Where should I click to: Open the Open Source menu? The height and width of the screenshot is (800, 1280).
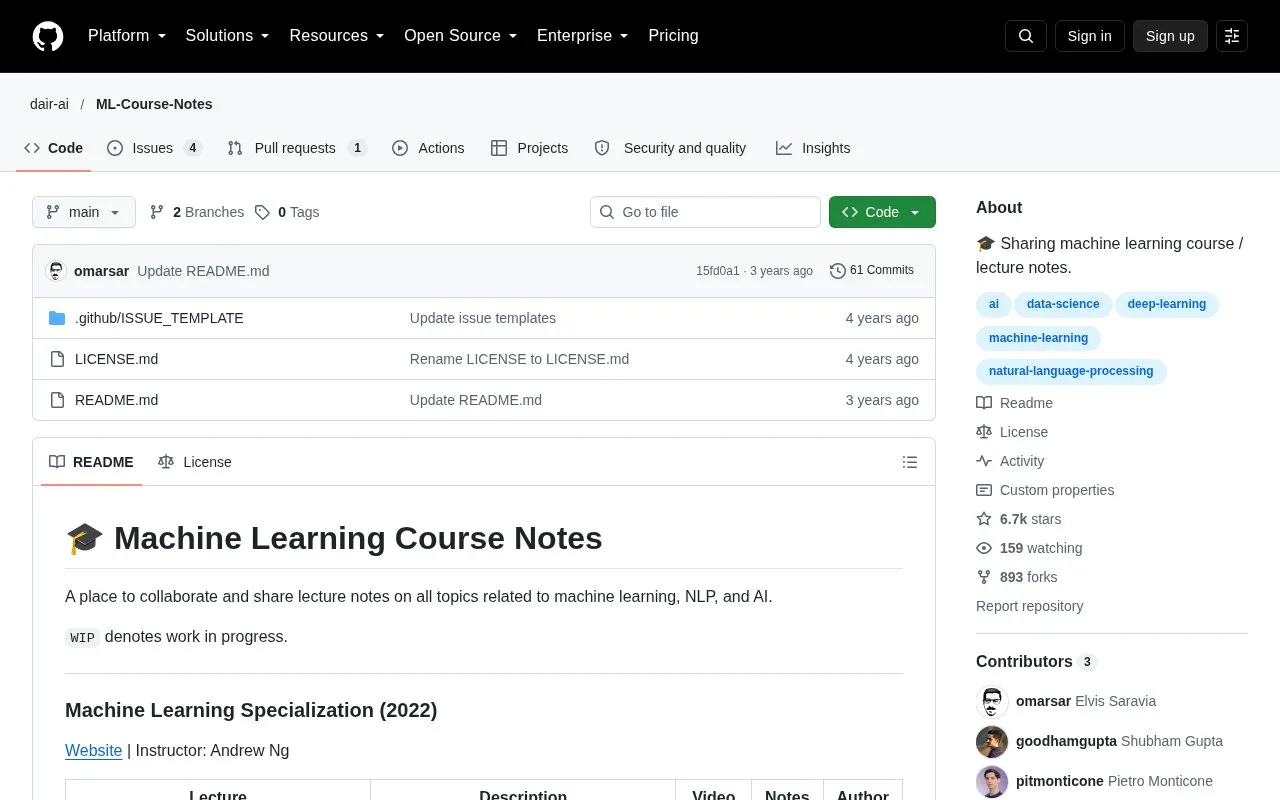click(x=461, y=36)
